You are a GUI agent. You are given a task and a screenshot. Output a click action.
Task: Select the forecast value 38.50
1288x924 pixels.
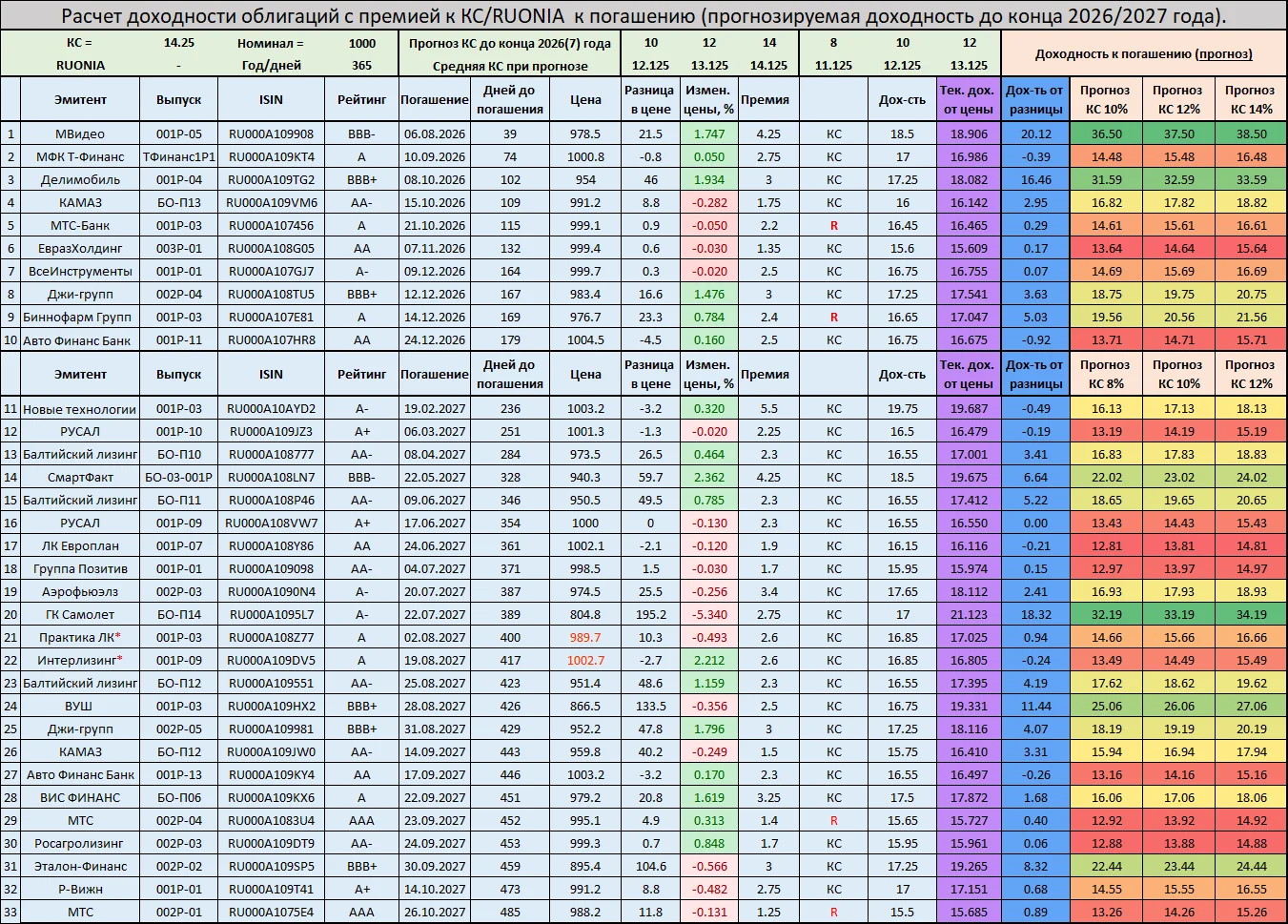click(x=1250, y=134)
